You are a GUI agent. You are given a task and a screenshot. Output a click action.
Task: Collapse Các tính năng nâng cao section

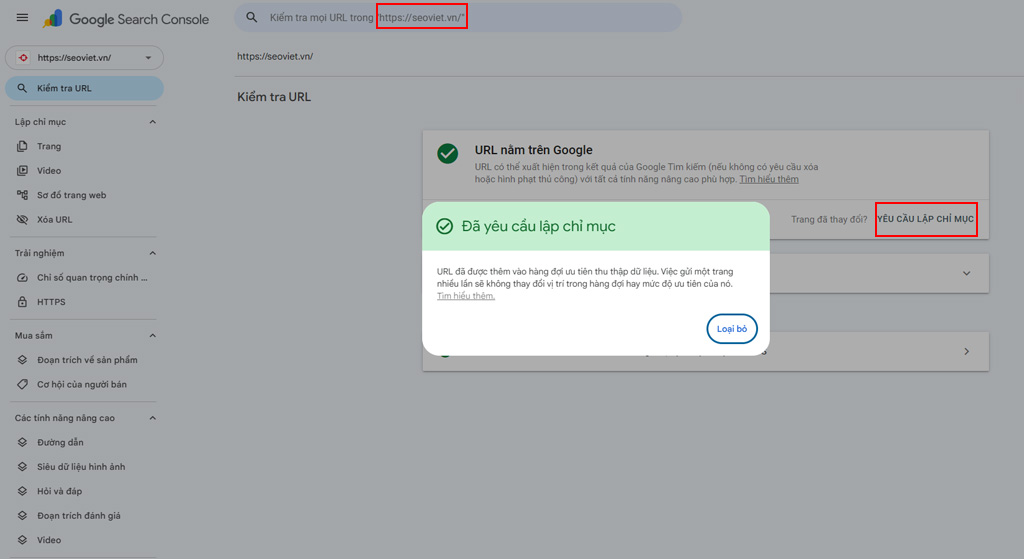(152, 418)
